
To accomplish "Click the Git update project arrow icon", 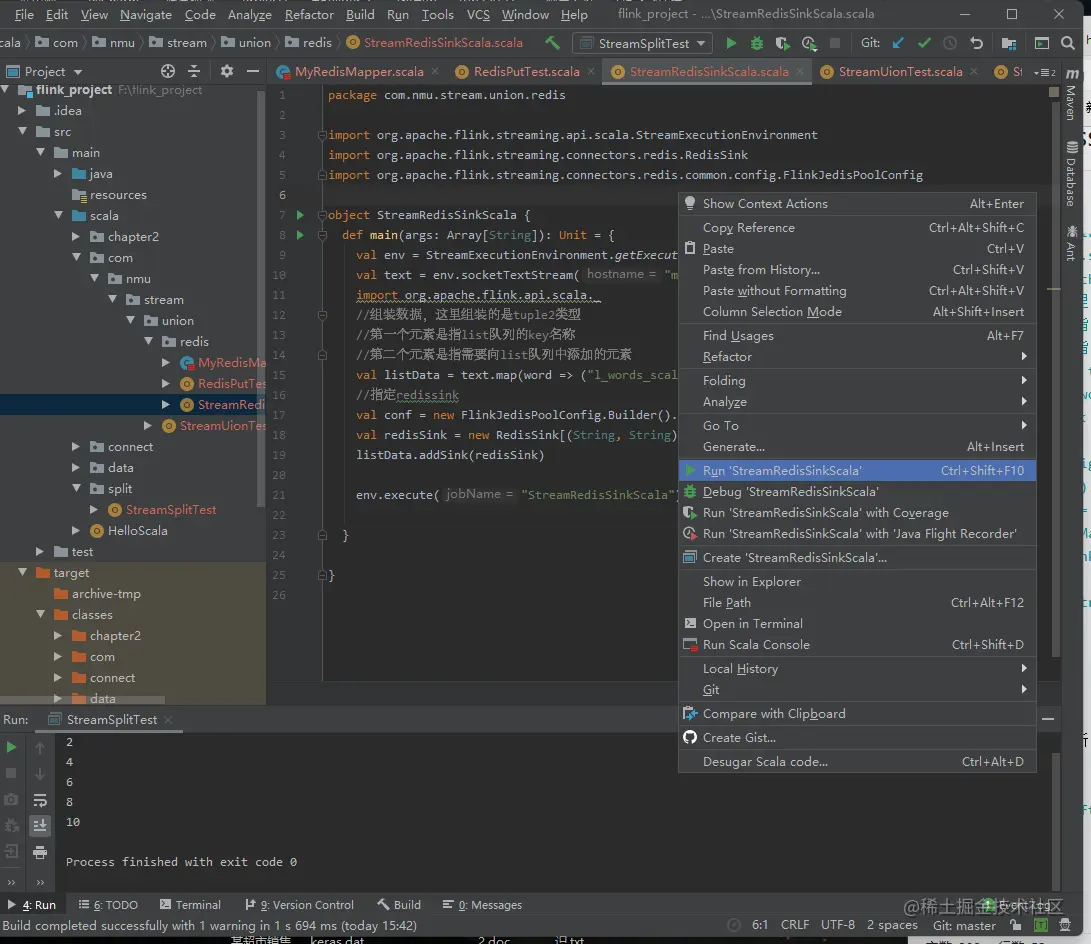I will (898, 43).
